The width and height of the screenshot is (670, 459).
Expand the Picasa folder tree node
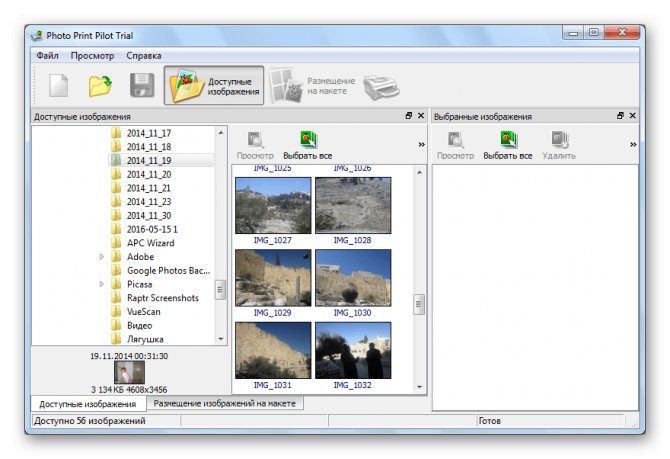[102, 284]
